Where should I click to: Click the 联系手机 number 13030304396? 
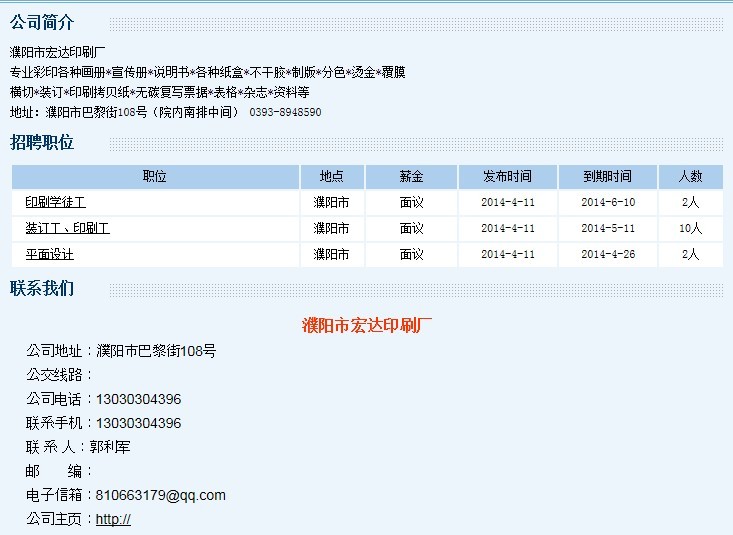(x=138, y=423)
